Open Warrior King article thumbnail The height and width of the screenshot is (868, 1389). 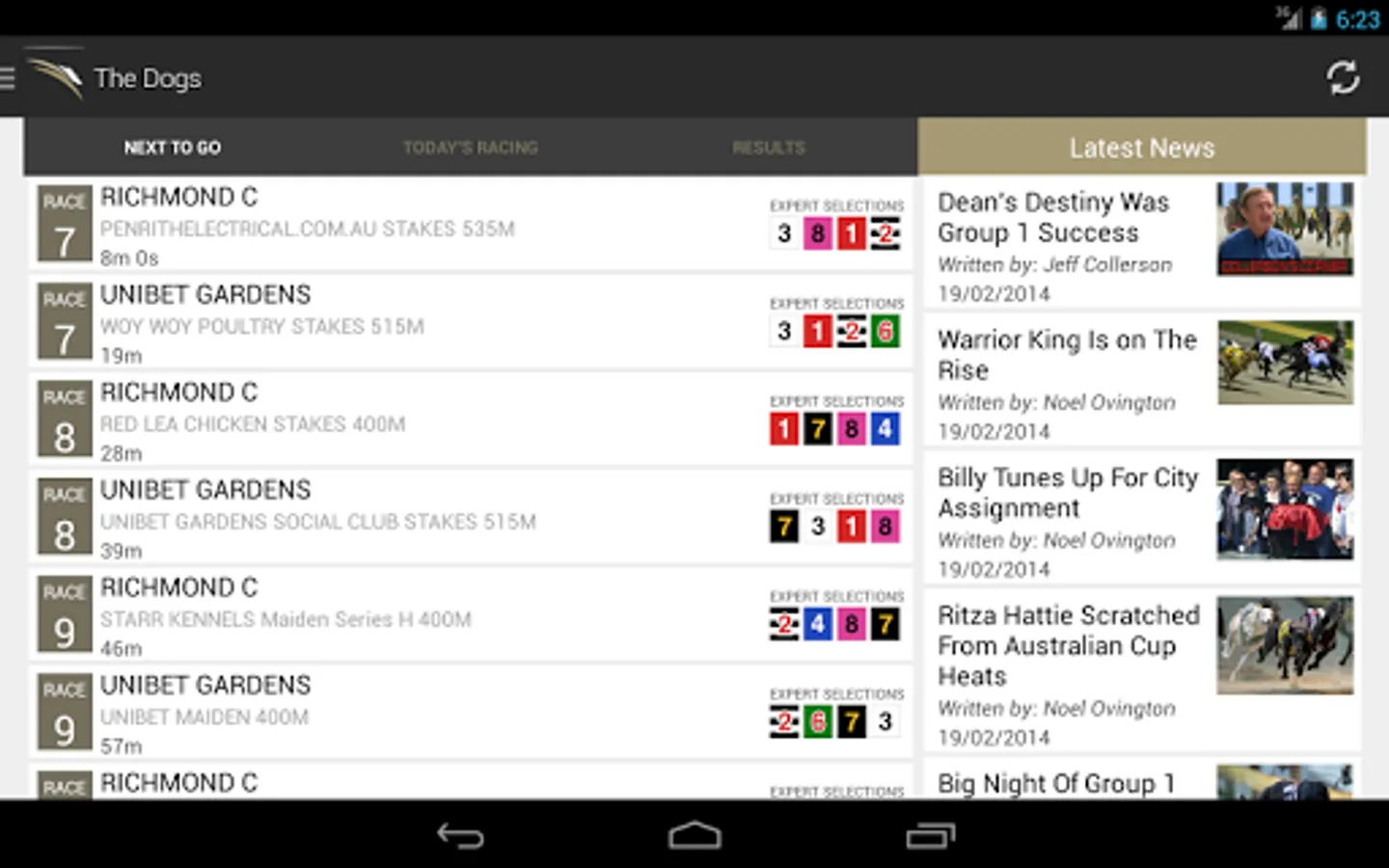[x=1285, y=363]
